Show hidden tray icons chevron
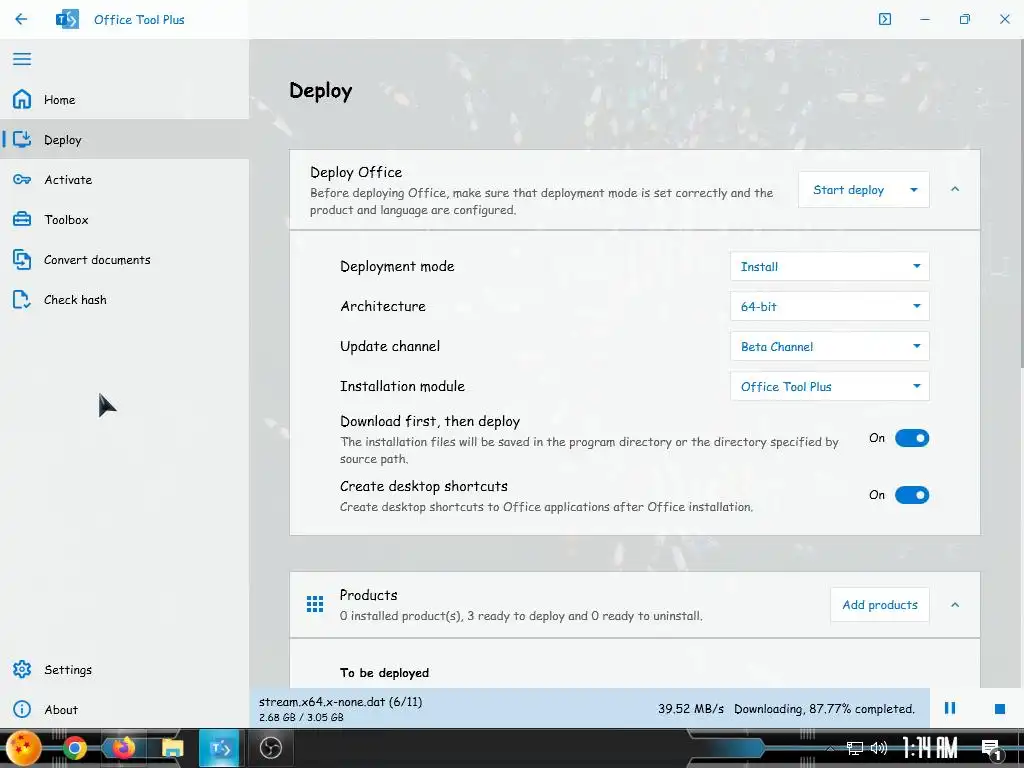Screen dimensions: 1024x768 [829, 748]
